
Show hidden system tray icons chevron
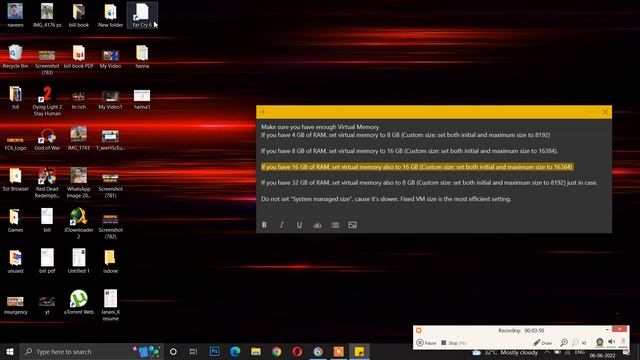point(547,352)
